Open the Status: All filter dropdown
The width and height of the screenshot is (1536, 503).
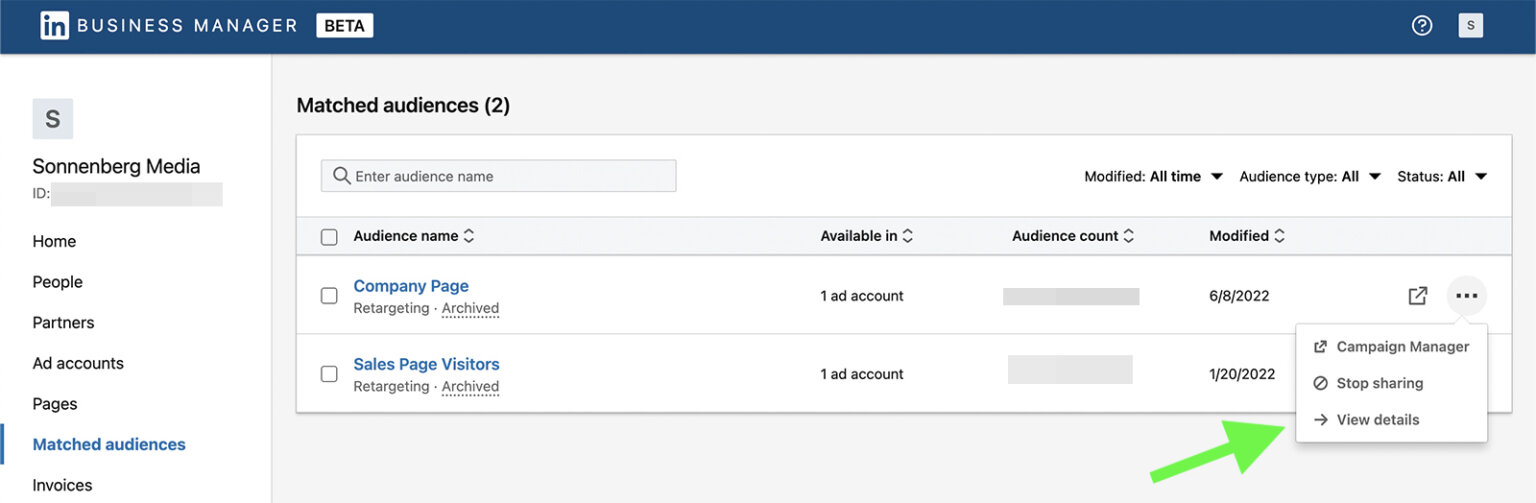[1442, 176]
